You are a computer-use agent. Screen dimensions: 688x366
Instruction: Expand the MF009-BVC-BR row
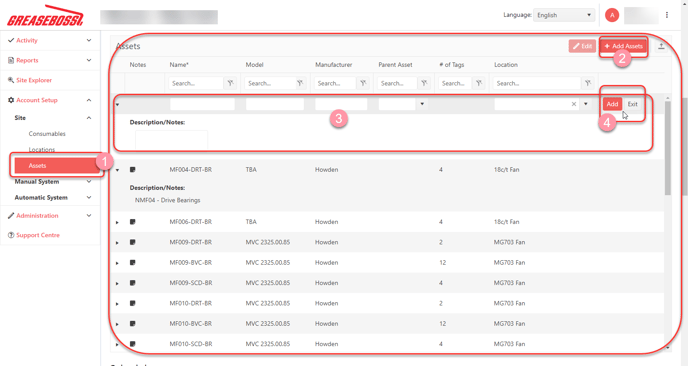[117, 263]
